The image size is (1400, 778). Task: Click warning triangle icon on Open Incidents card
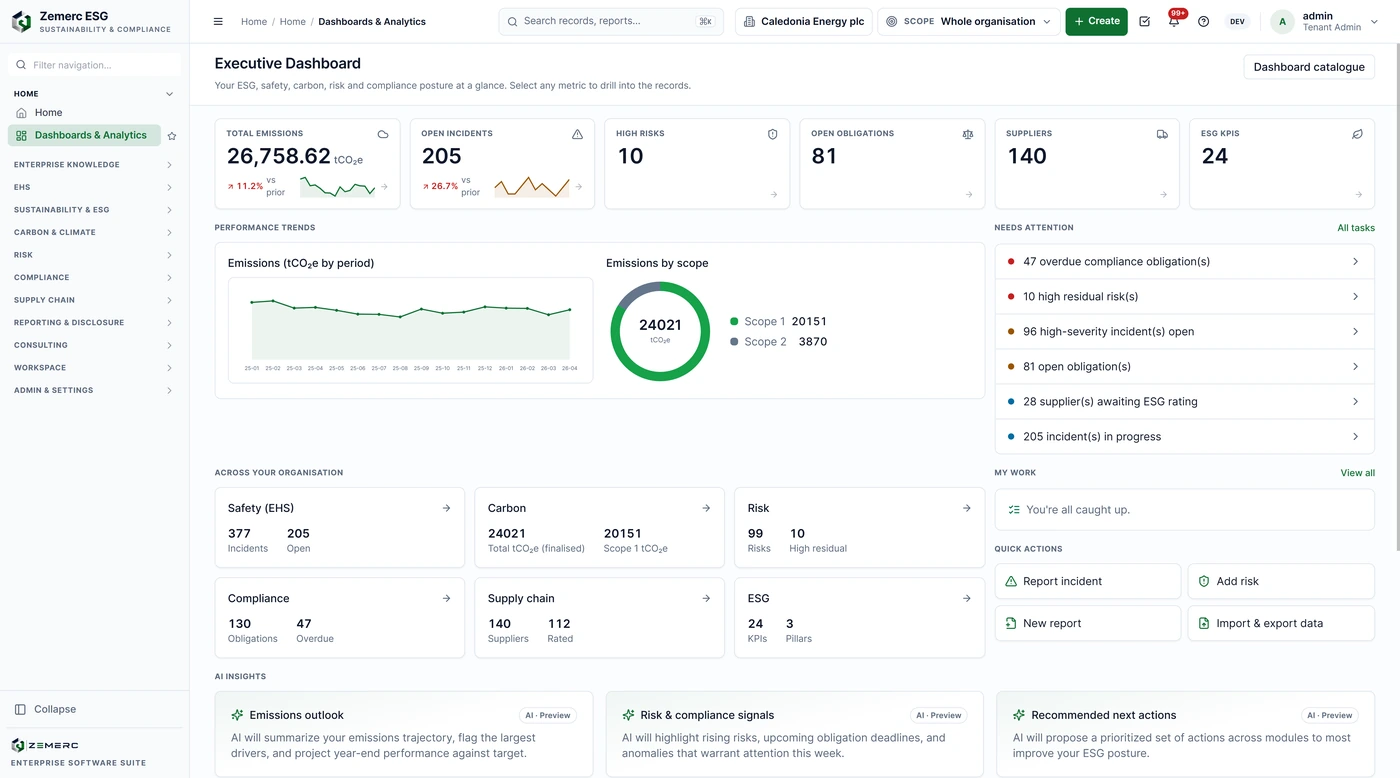(x=577, y=134)
